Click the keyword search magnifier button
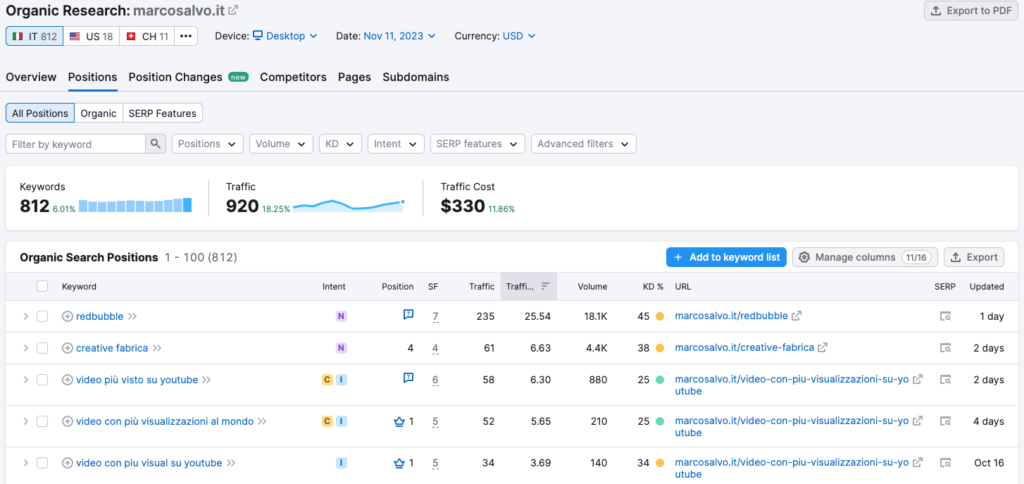 155,144
